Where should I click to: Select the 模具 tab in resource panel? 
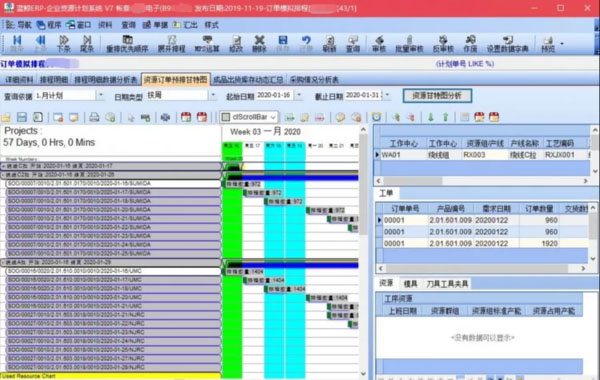(410, 284)
